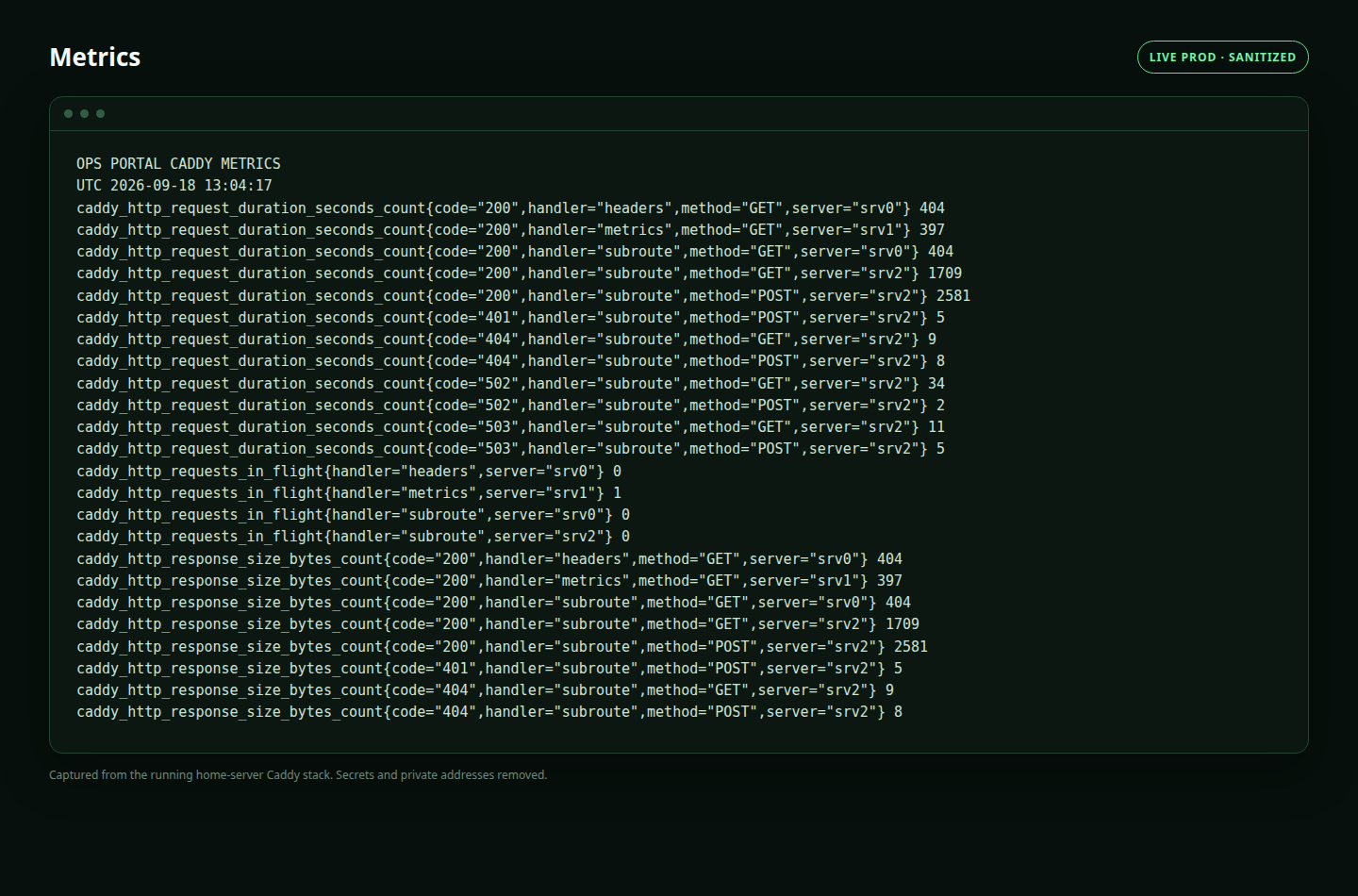Click duration count 404 POST line value 8
Viewport: 1358px width, 896px height.
pyautogui.click(x=510, y=361)
